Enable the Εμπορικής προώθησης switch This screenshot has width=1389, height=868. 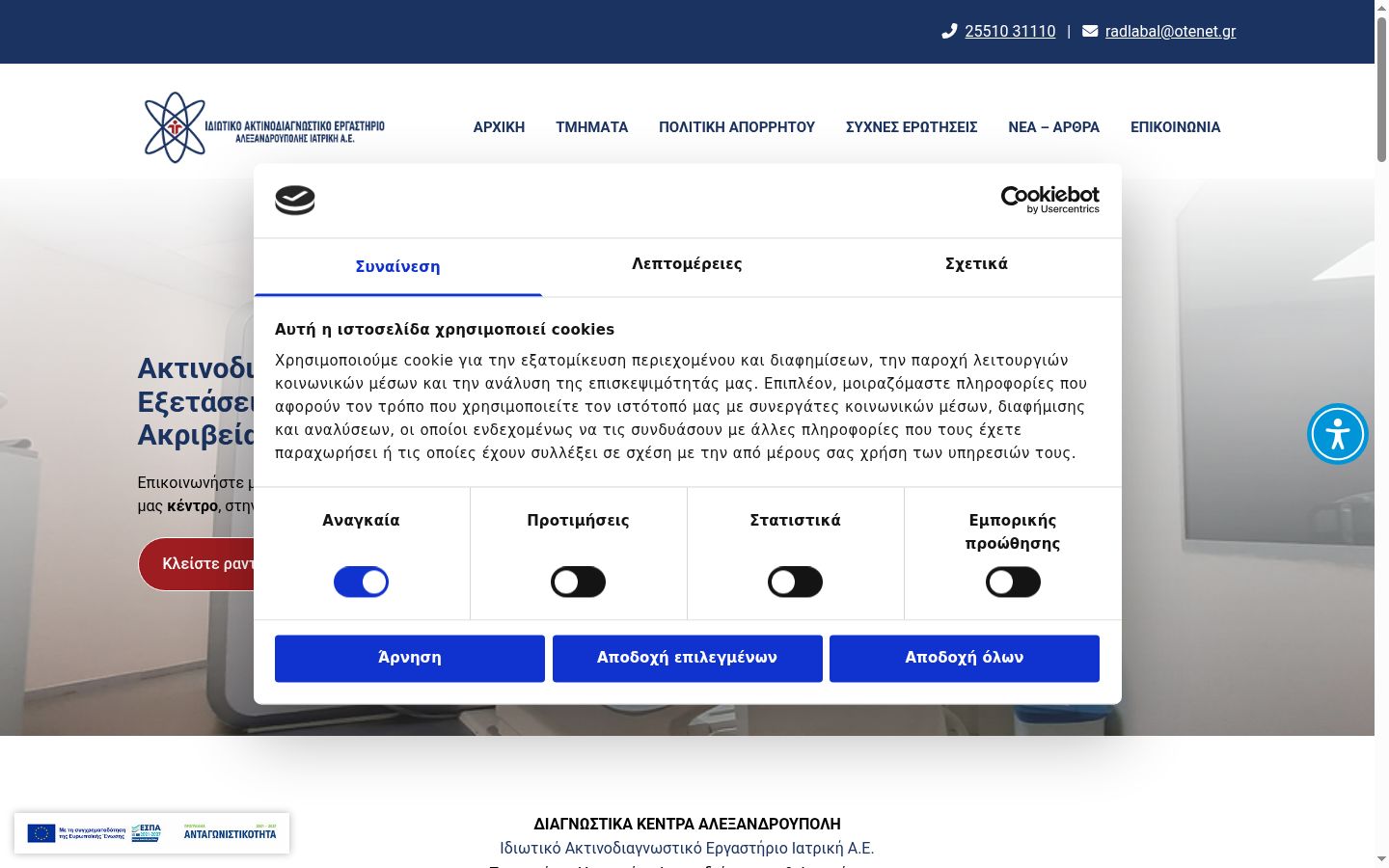click(1013, 582)
